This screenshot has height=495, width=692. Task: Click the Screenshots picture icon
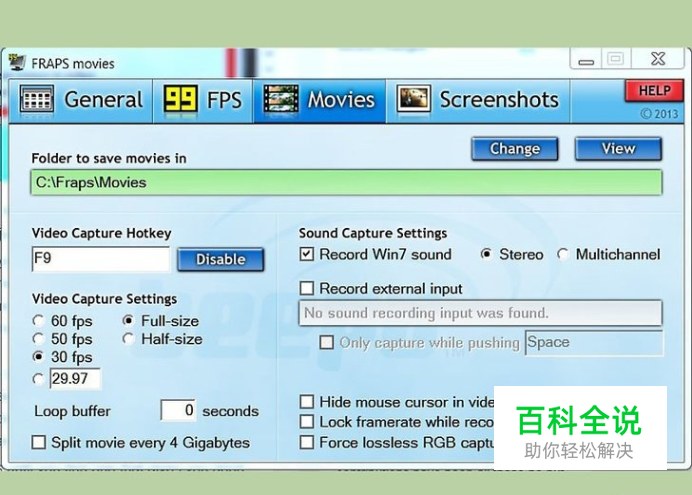pyautogui.click(x=414, y=99)
